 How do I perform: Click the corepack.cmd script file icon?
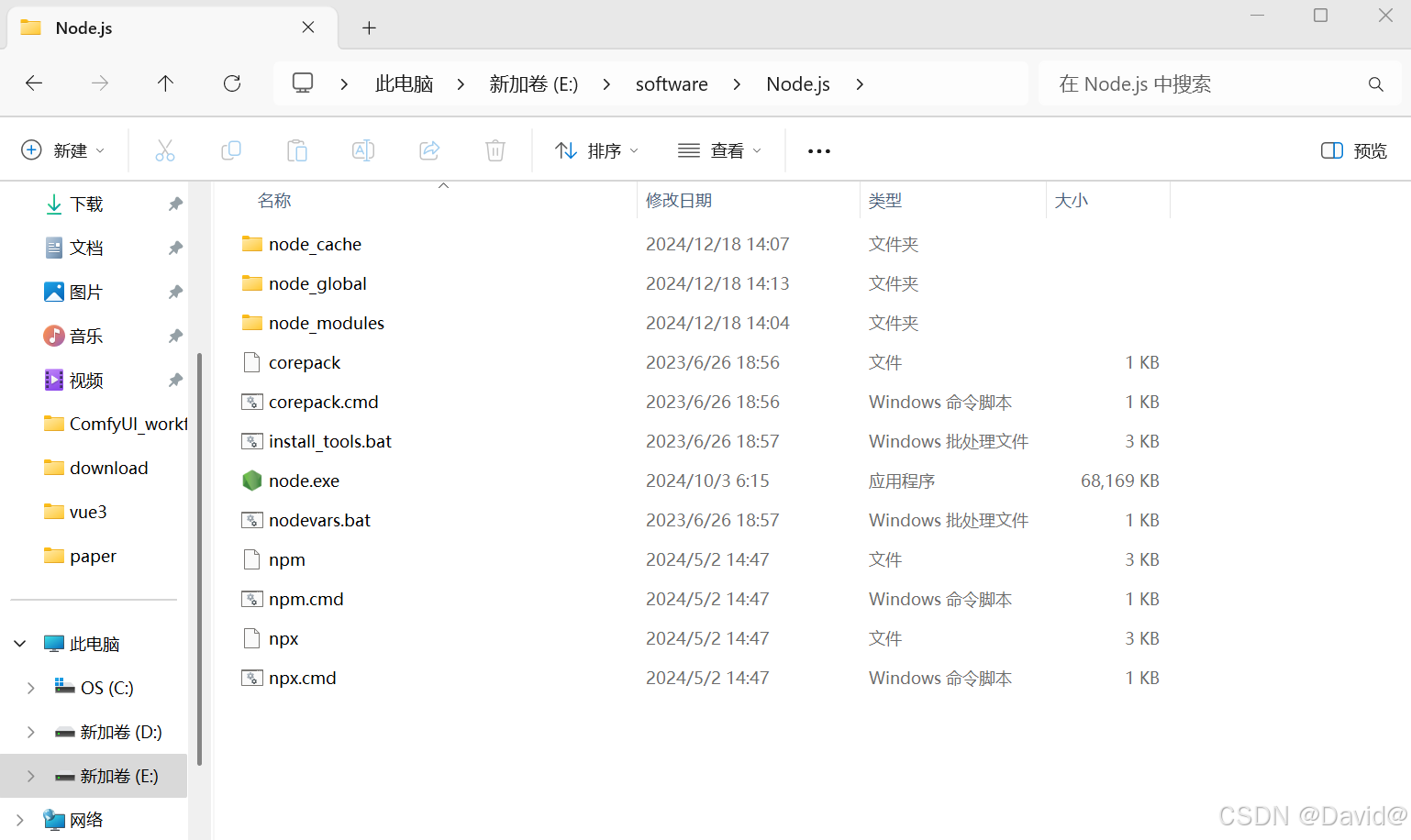pos(252,402)
